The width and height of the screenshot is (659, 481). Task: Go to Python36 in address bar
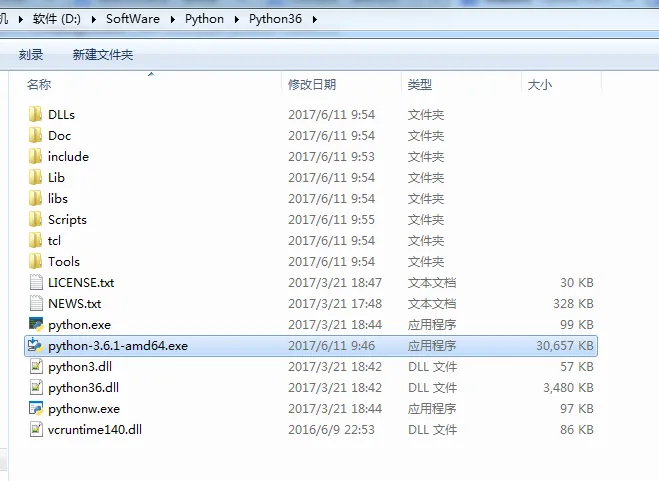[275, 19]
